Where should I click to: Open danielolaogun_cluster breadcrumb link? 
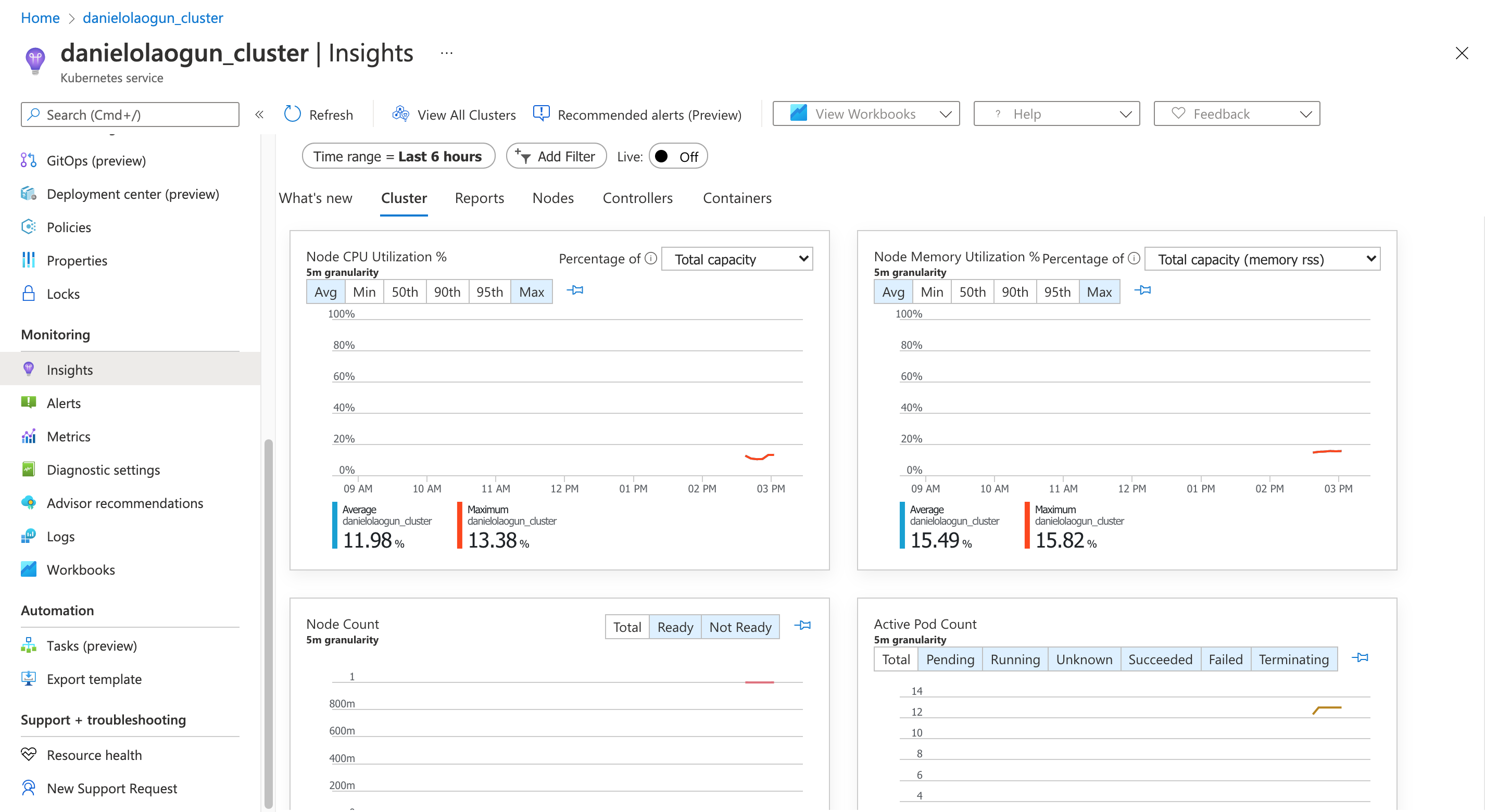coord(153,18)
